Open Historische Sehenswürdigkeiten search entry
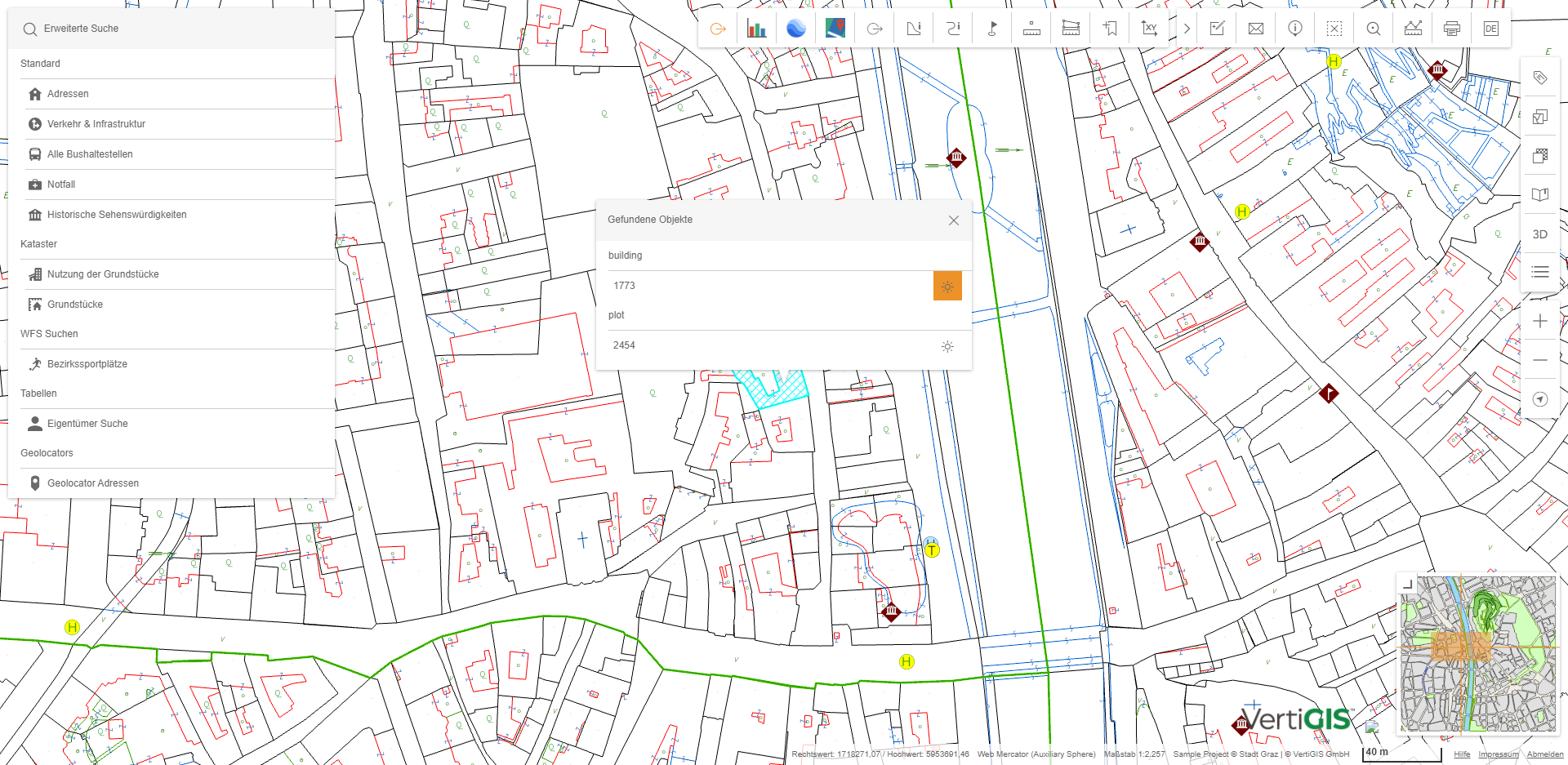 click(x=117, y=215)
